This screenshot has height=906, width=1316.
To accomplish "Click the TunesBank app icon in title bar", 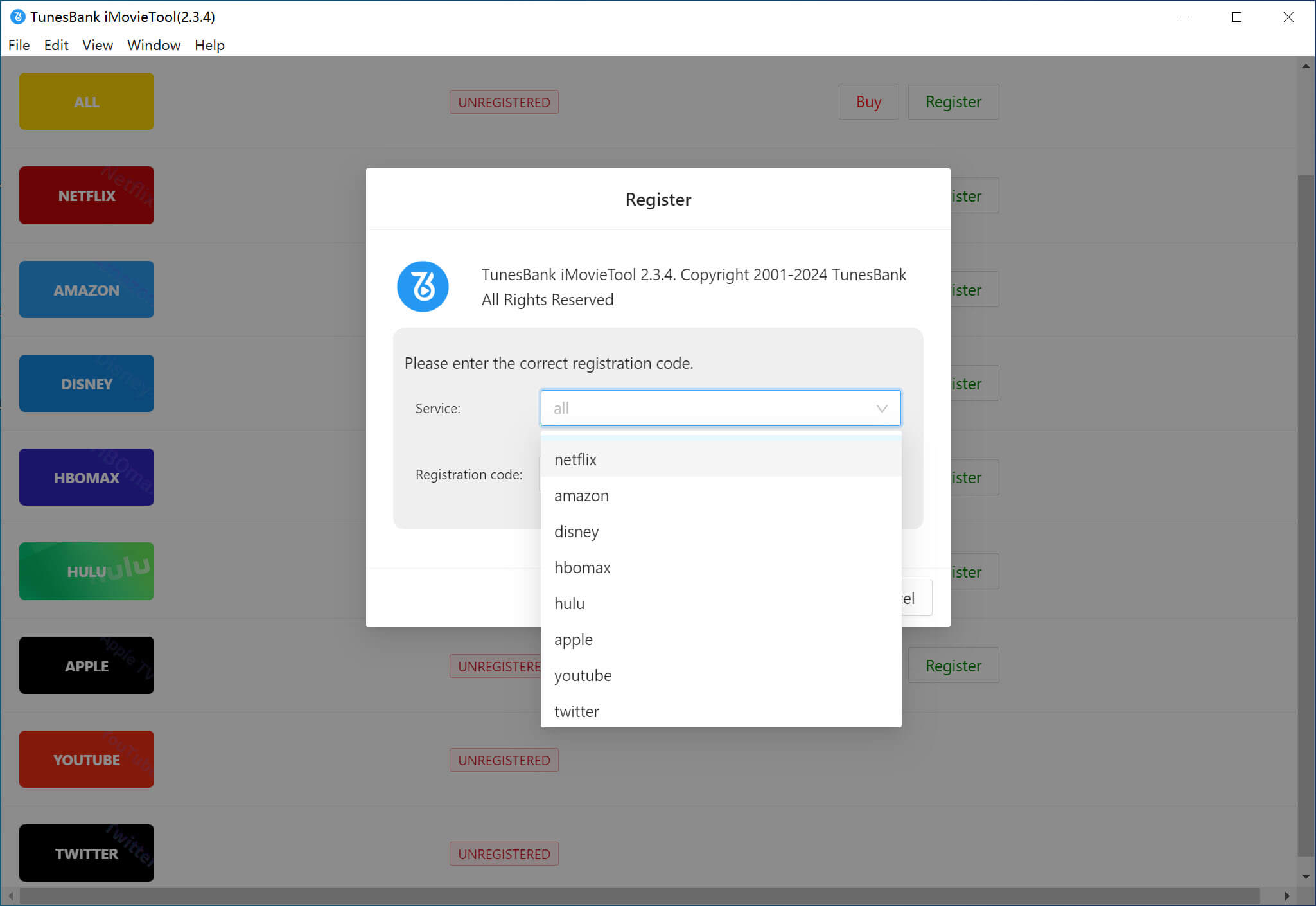I will click(x=18, y=17).
